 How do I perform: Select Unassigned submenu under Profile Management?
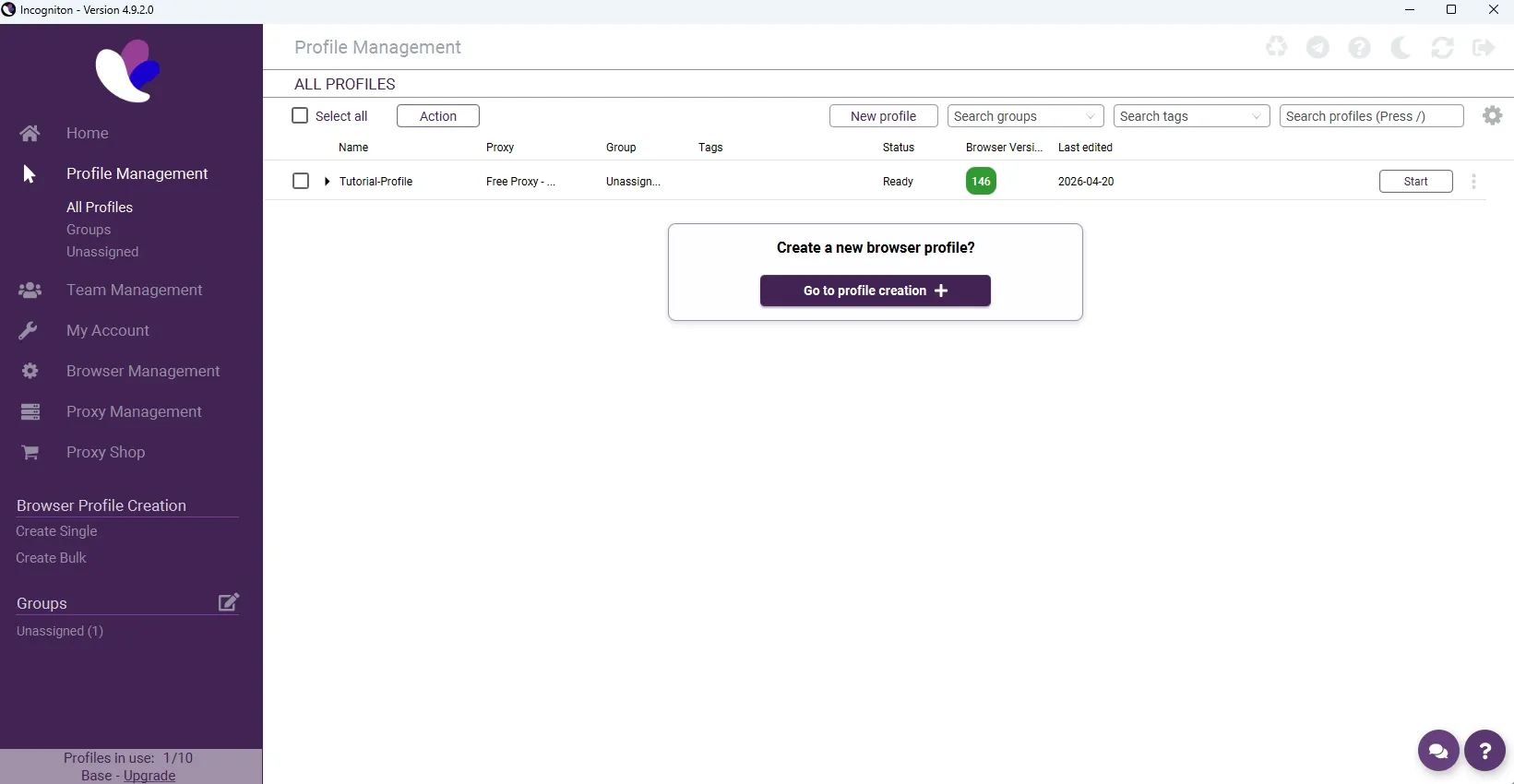102,252
